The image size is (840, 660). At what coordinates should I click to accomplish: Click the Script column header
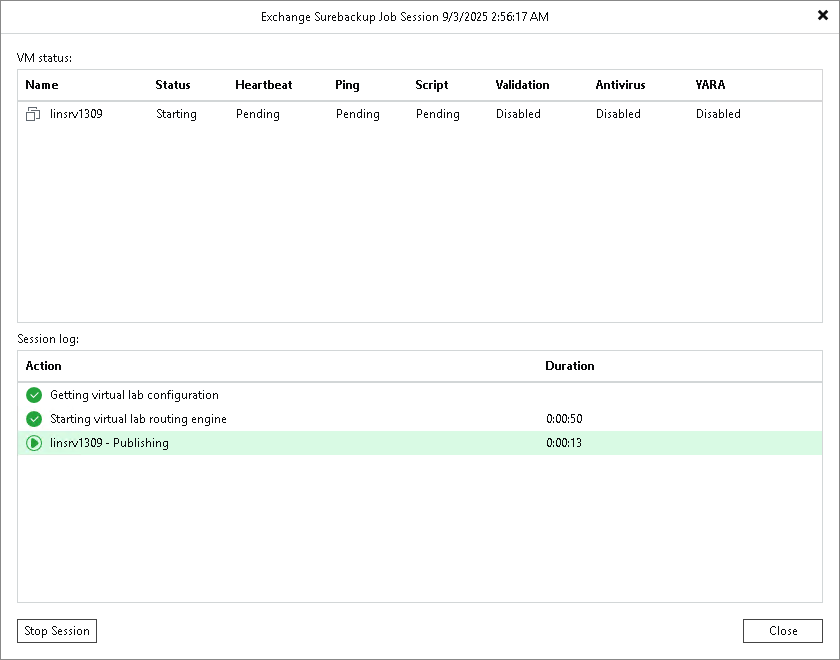(431, 85)
